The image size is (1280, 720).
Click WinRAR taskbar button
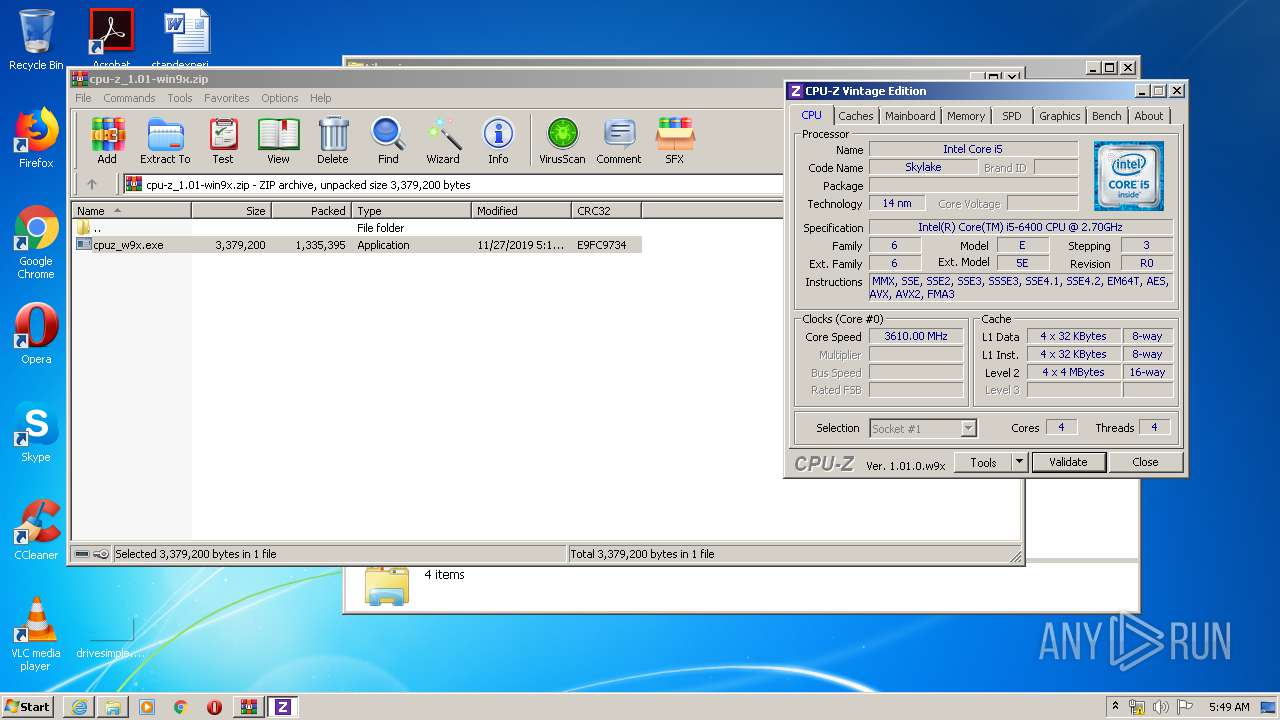tap(248, 707)
